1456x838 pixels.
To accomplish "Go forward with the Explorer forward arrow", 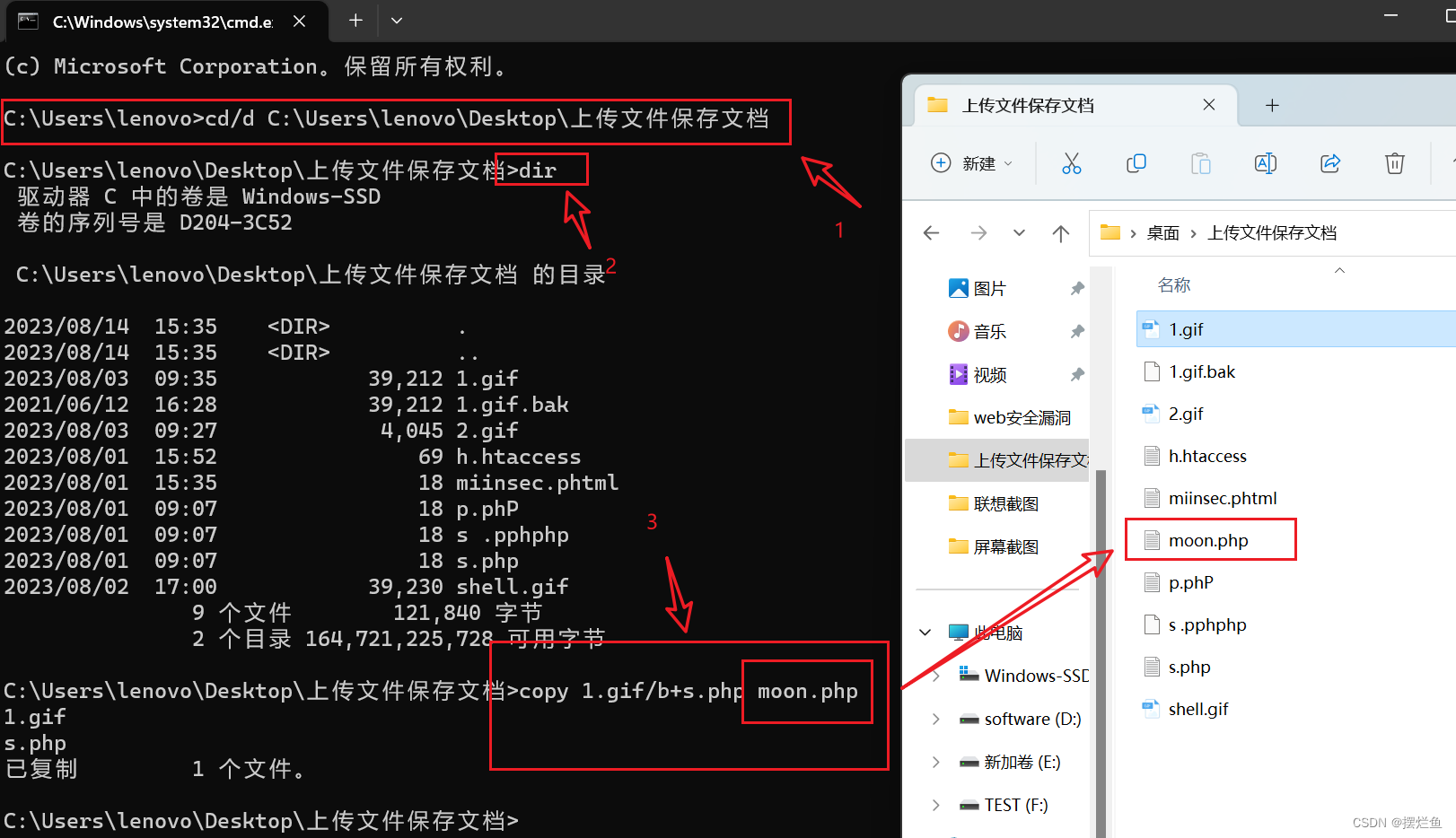I will (x=978, y=233).
